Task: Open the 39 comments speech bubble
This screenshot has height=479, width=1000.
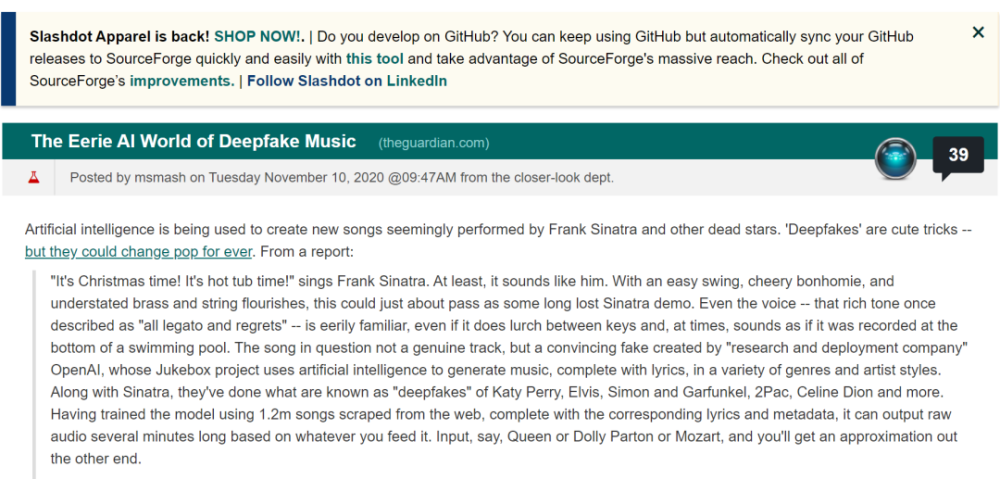Action: (x=957, y=156)
